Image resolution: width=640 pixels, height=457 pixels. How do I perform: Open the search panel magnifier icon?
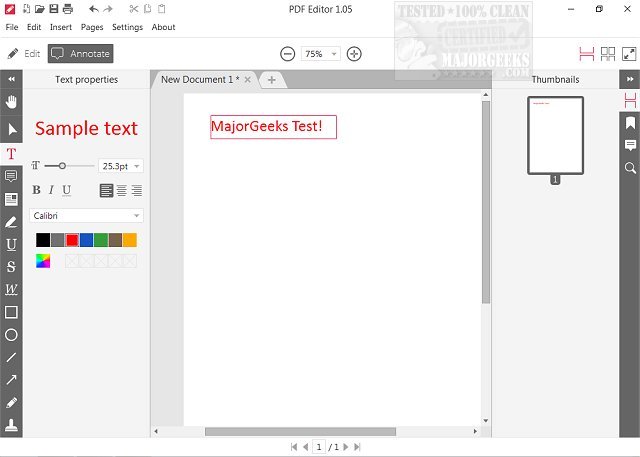630,168
